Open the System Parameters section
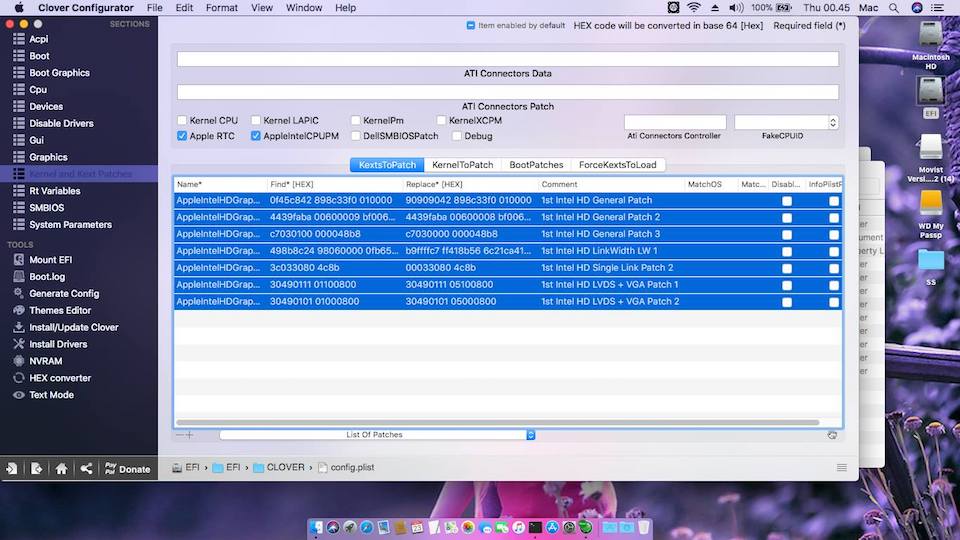 click(70, 224)
